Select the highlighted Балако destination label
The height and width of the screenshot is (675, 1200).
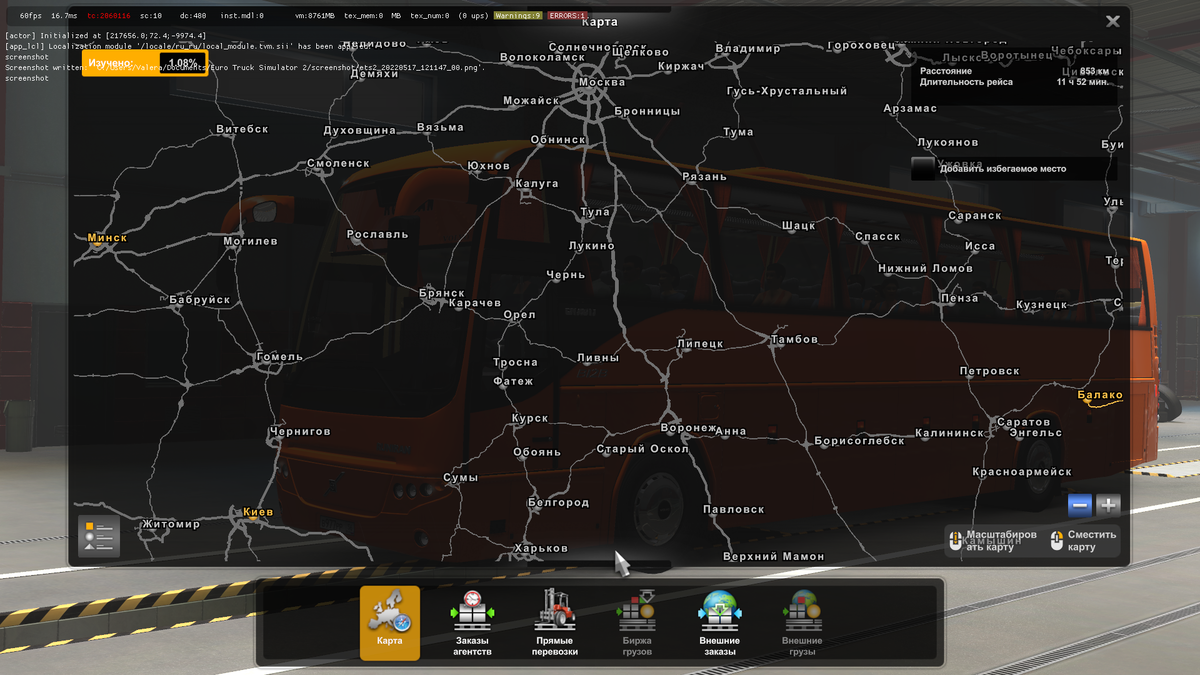click(x=1100, y=395)
